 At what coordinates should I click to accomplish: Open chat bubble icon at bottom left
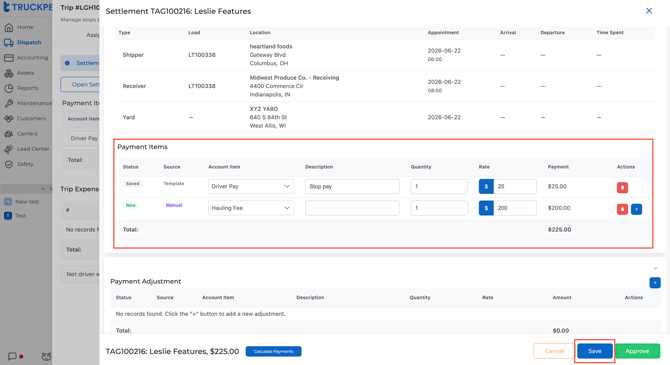click(12, 356)
